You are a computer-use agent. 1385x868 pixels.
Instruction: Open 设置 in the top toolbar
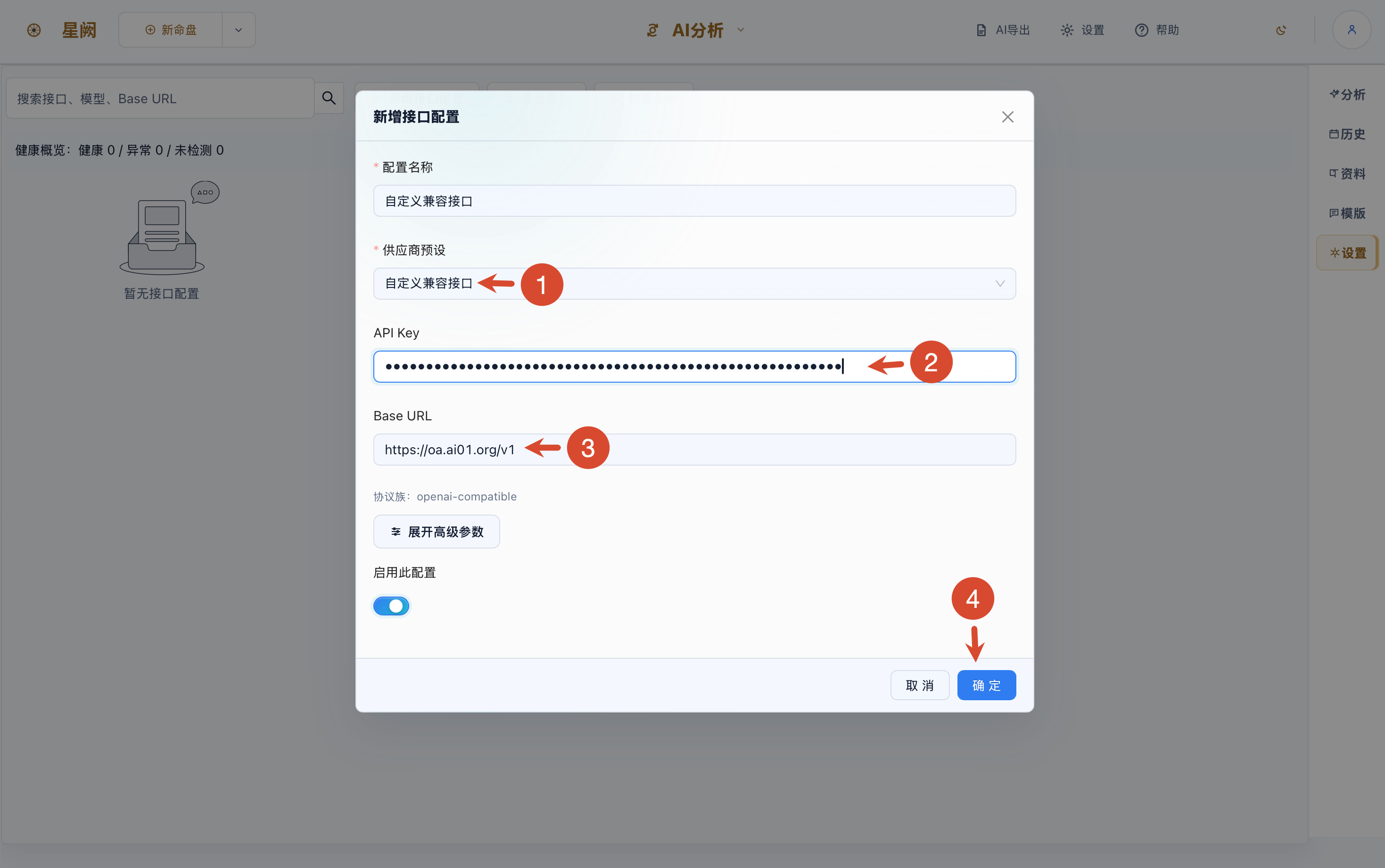click(x=1082, y=30)
